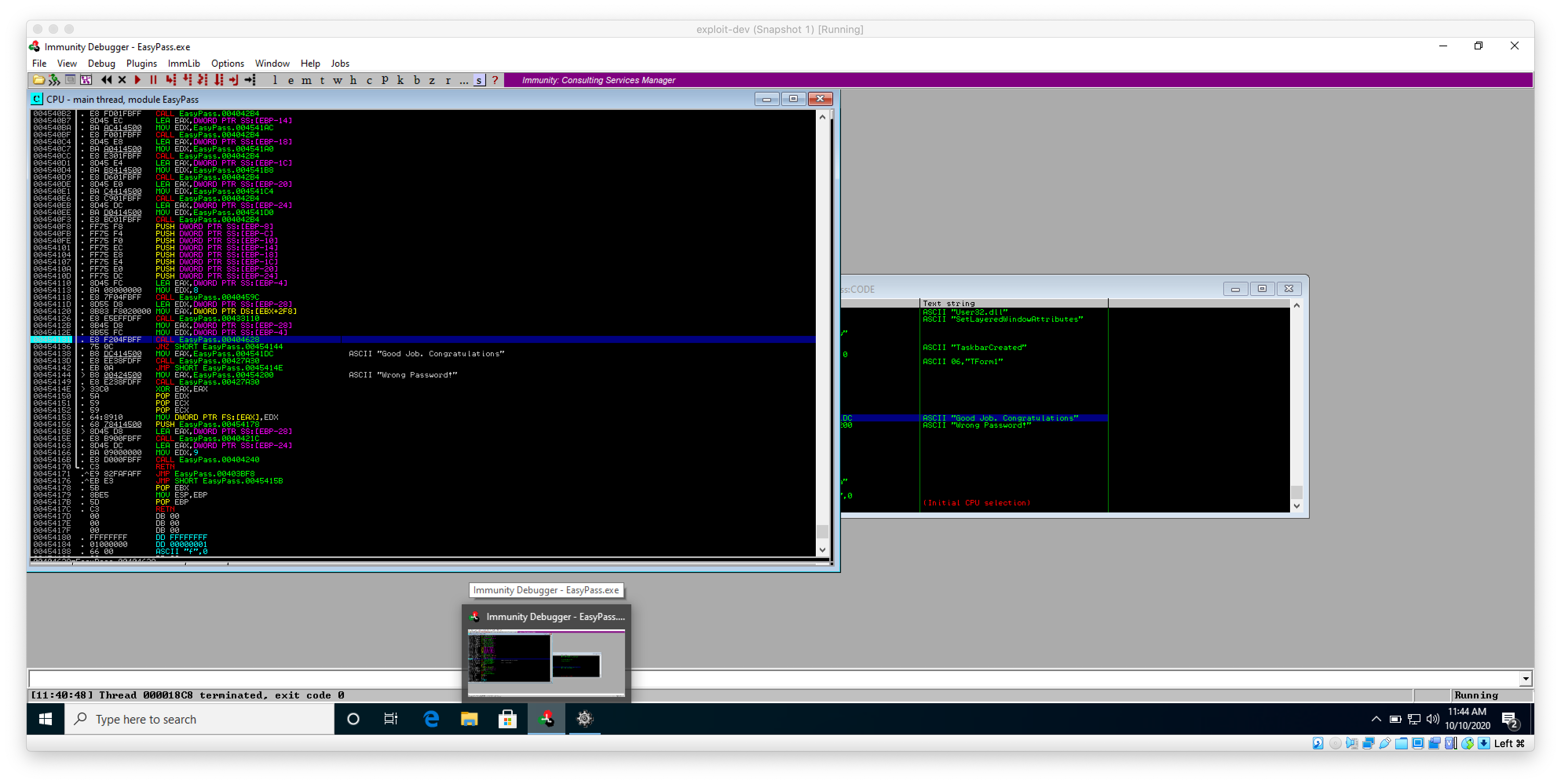This screenshot has width=1561, height=784.
Task: Open File Explorer from the taskbar
Action: pos(469,718)
